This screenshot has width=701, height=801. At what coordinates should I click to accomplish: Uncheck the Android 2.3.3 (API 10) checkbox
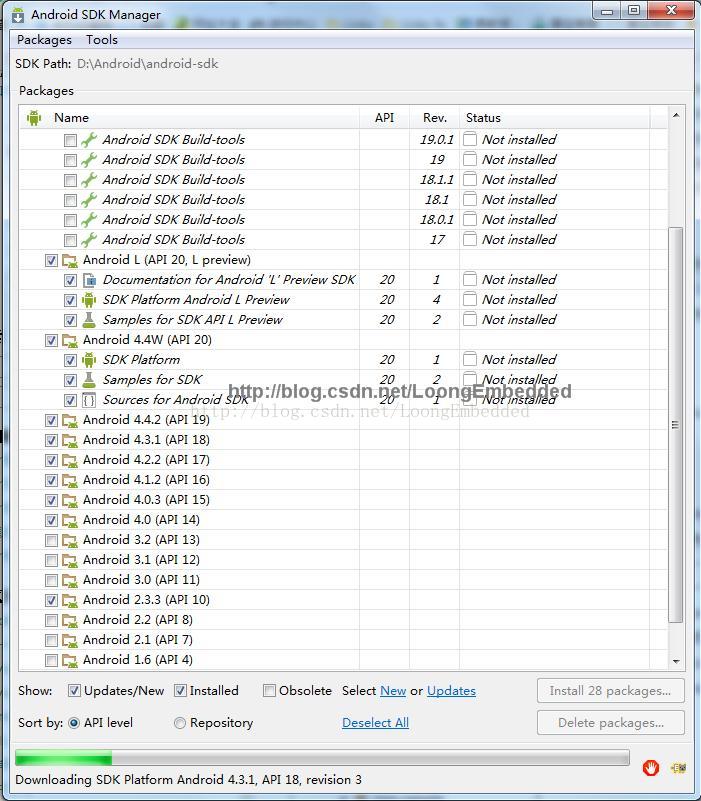click(x=51, y=600)
